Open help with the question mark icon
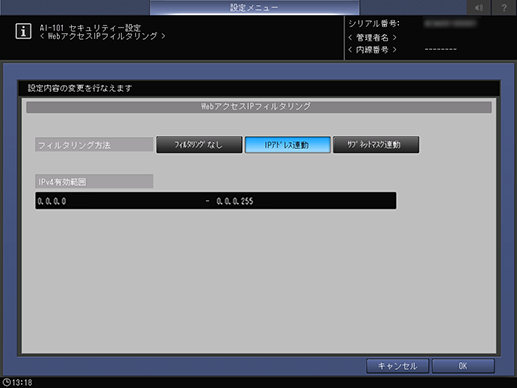The width and height of the screenshot is (517, 388). tap(504, 7)
